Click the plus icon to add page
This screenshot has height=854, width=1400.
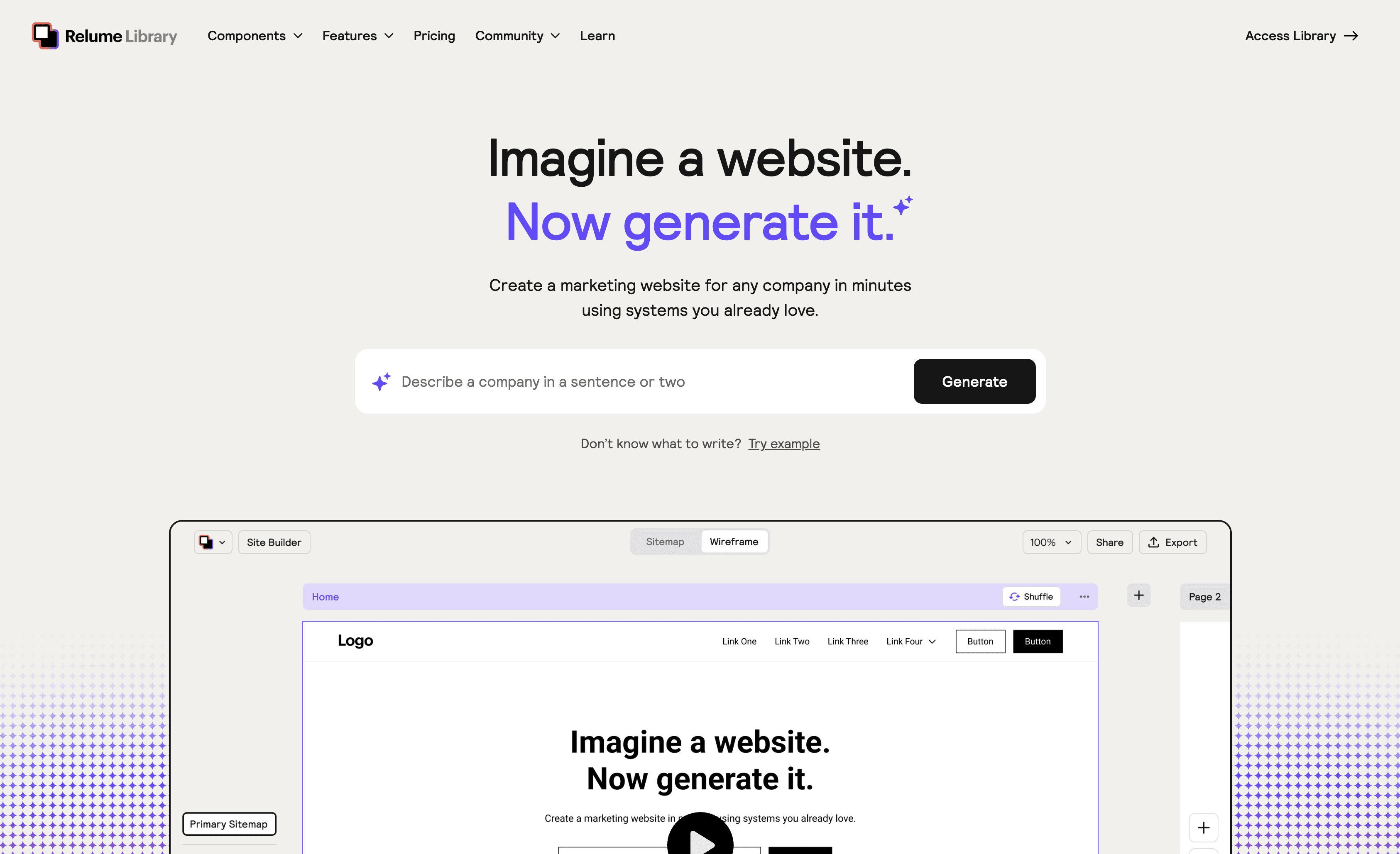(1138, 596)
